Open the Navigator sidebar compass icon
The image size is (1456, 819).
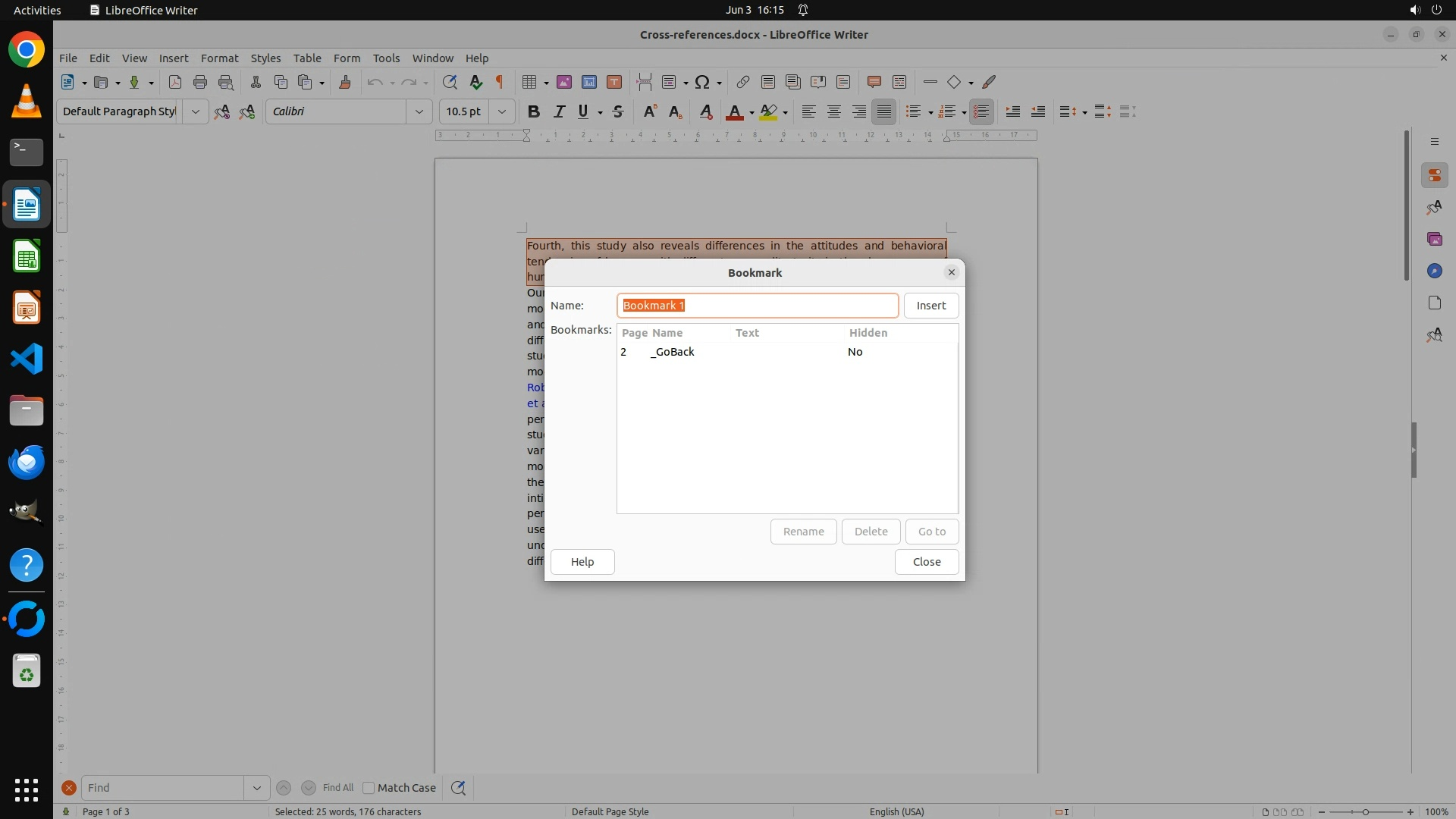[1434, 271]
